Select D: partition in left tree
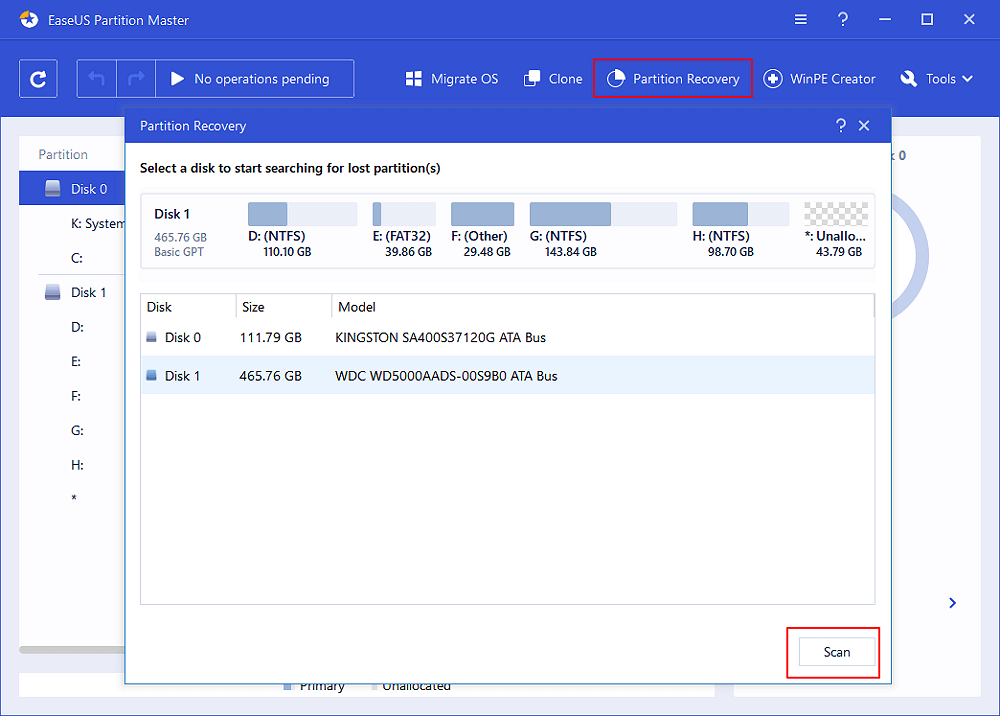 [77, 327]
